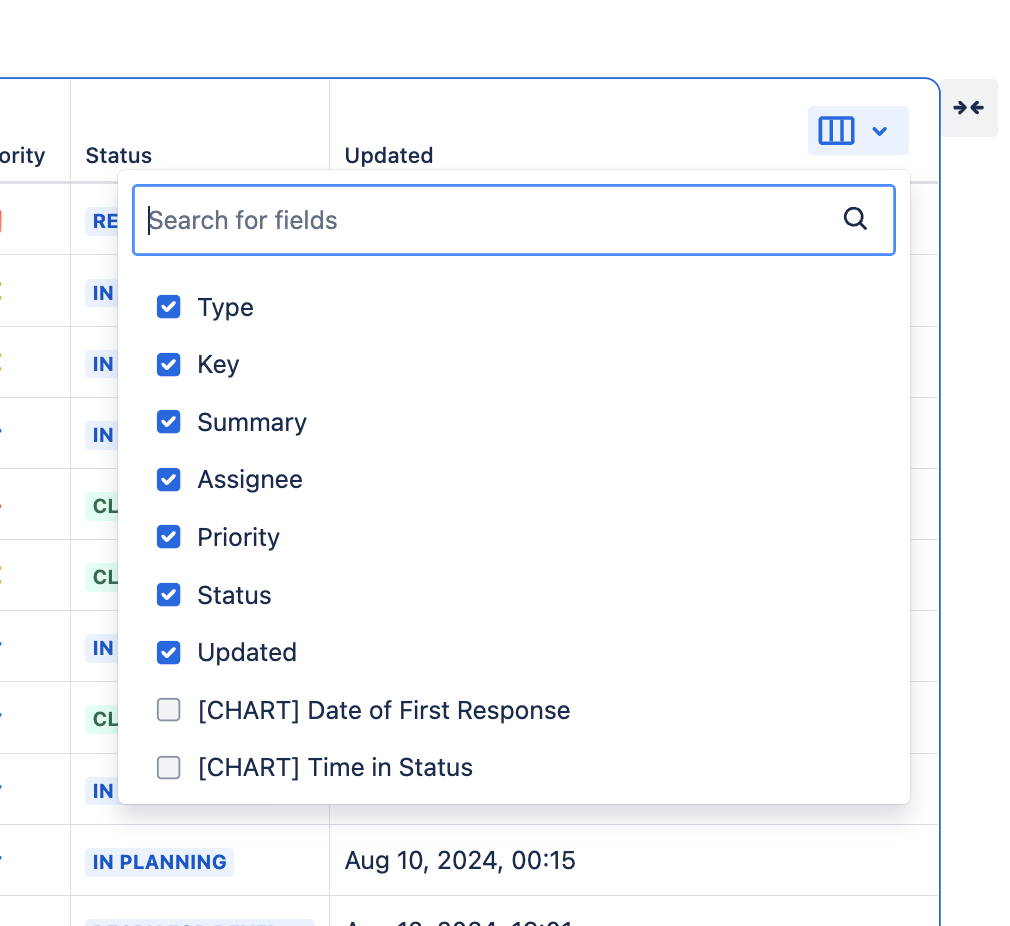Uncheck the Summary field checkbox
The height and width of the screenshot is (926, 1010).
[x=168, y=421]
